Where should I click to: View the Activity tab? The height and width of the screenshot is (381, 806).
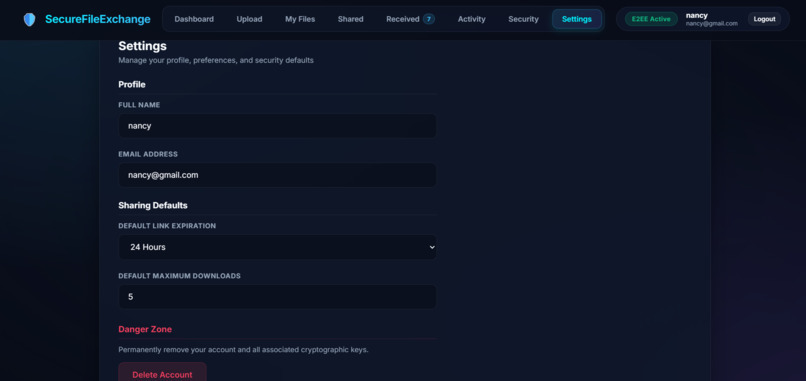471,19
